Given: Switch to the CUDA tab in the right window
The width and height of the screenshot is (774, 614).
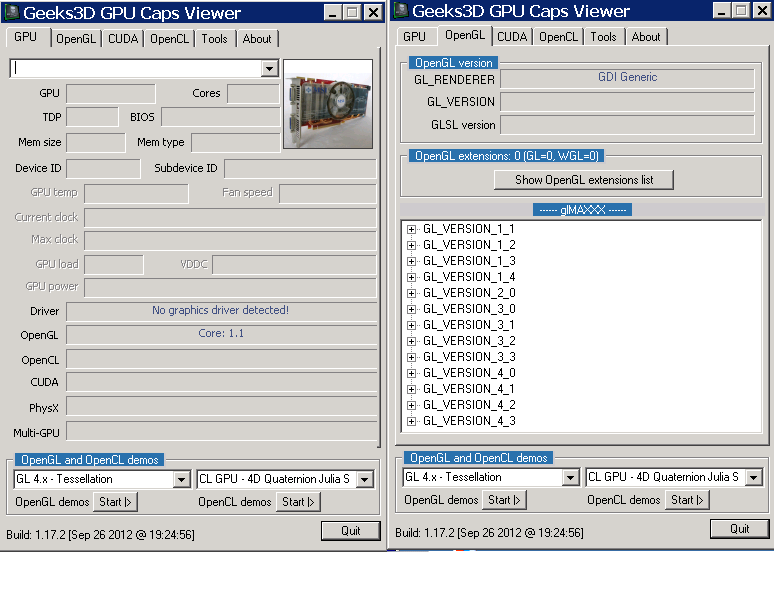Looking at the screenshot, I should [x=511, y=37].
